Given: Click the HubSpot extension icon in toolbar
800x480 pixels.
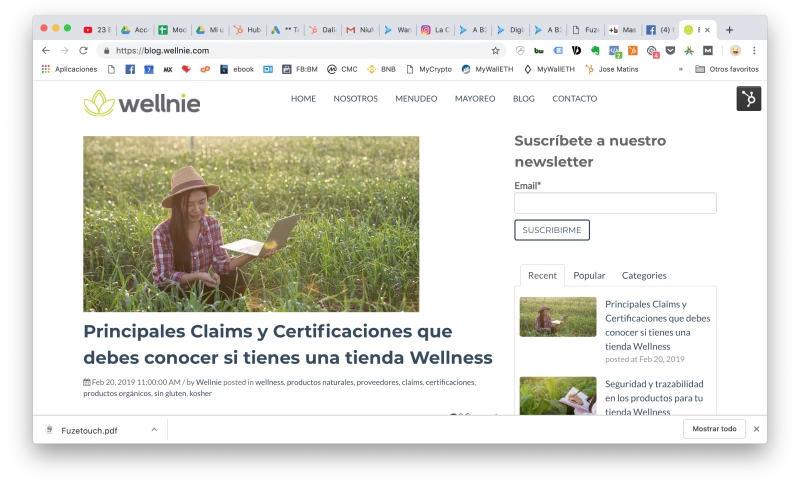Looking at the screenshot, I should point(633,50).
